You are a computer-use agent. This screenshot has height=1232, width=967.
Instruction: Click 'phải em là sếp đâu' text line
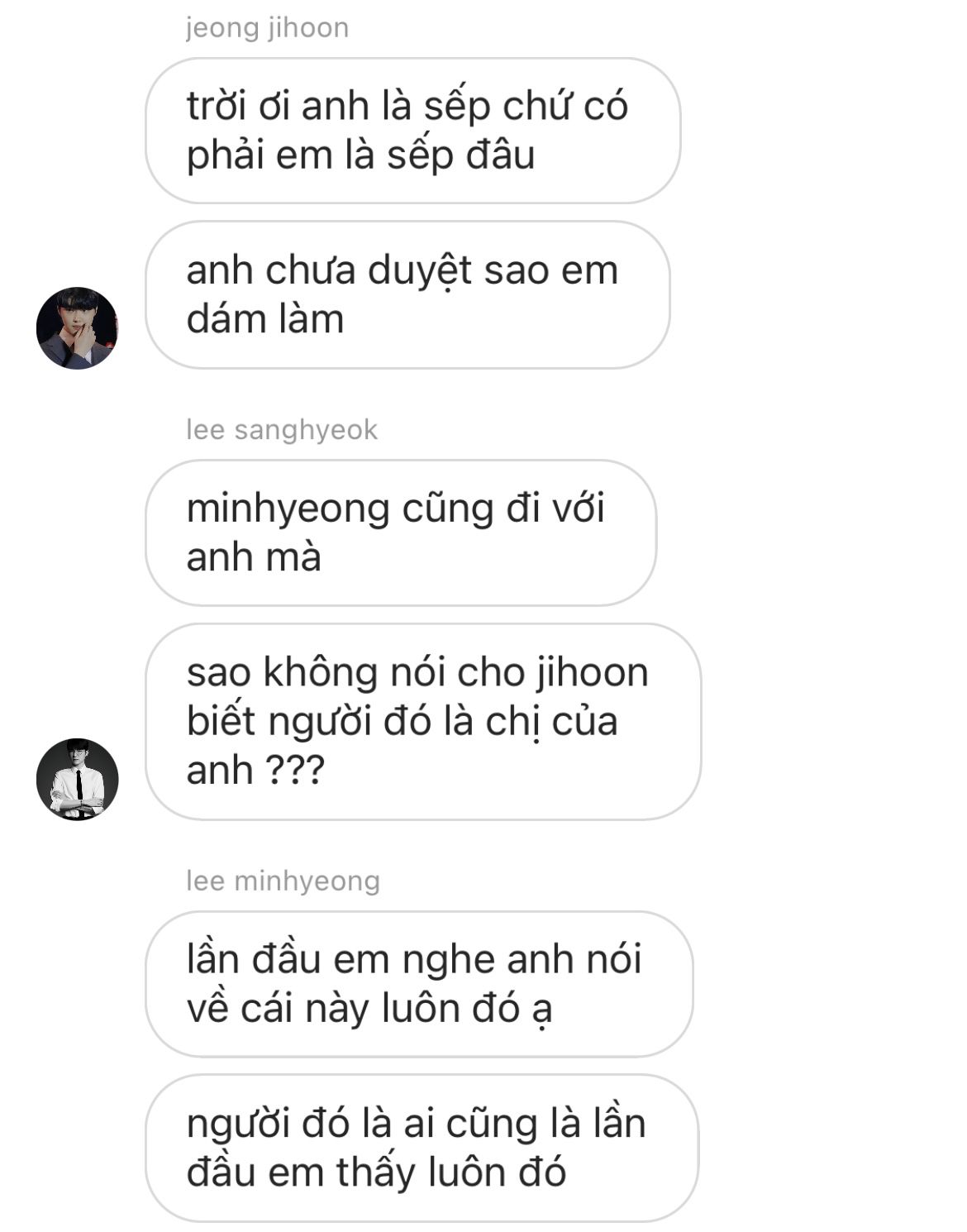pos(361,157)
